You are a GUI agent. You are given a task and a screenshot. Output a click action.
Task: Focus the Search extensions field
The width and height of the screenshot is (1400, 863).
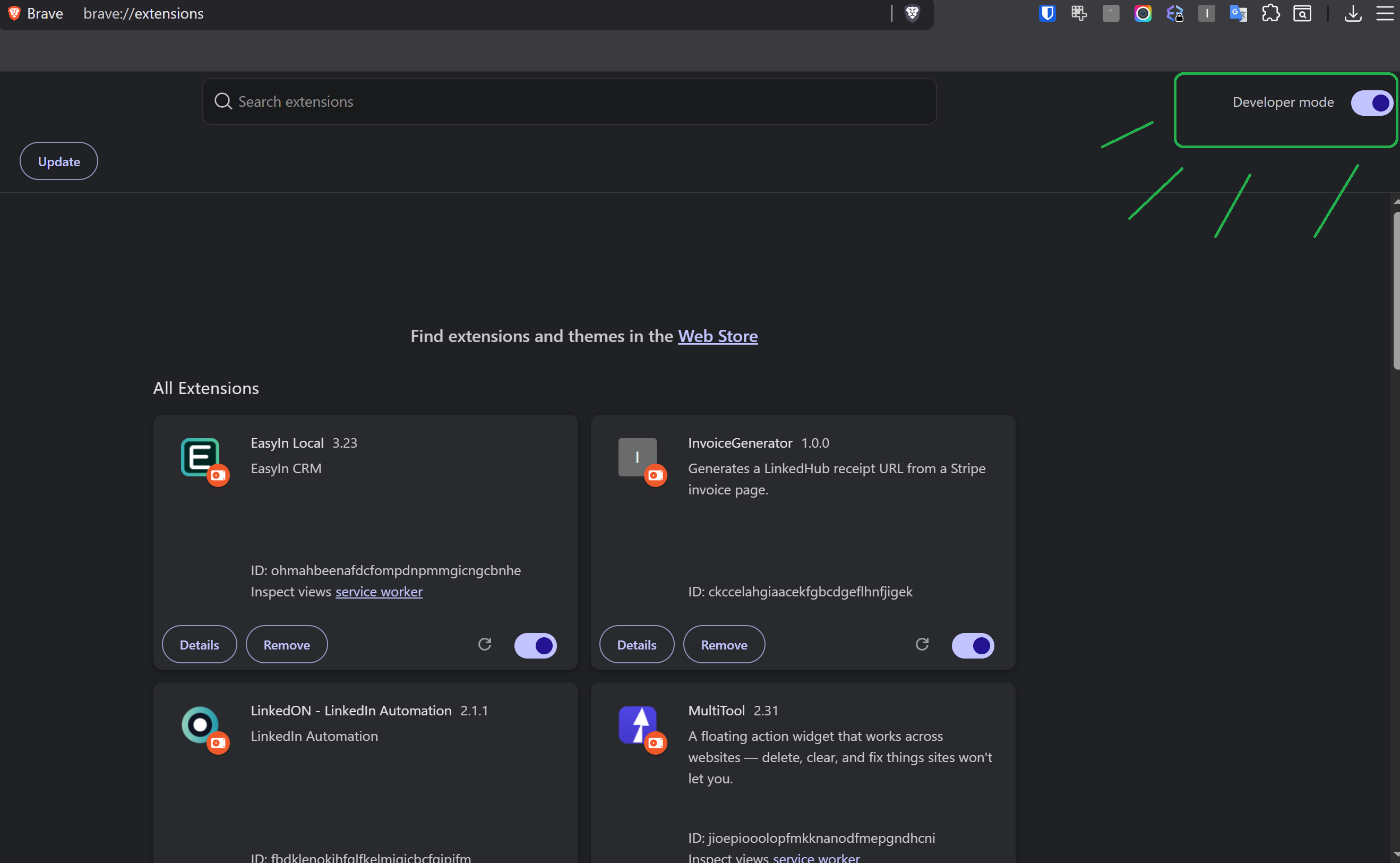pos(569,101)
